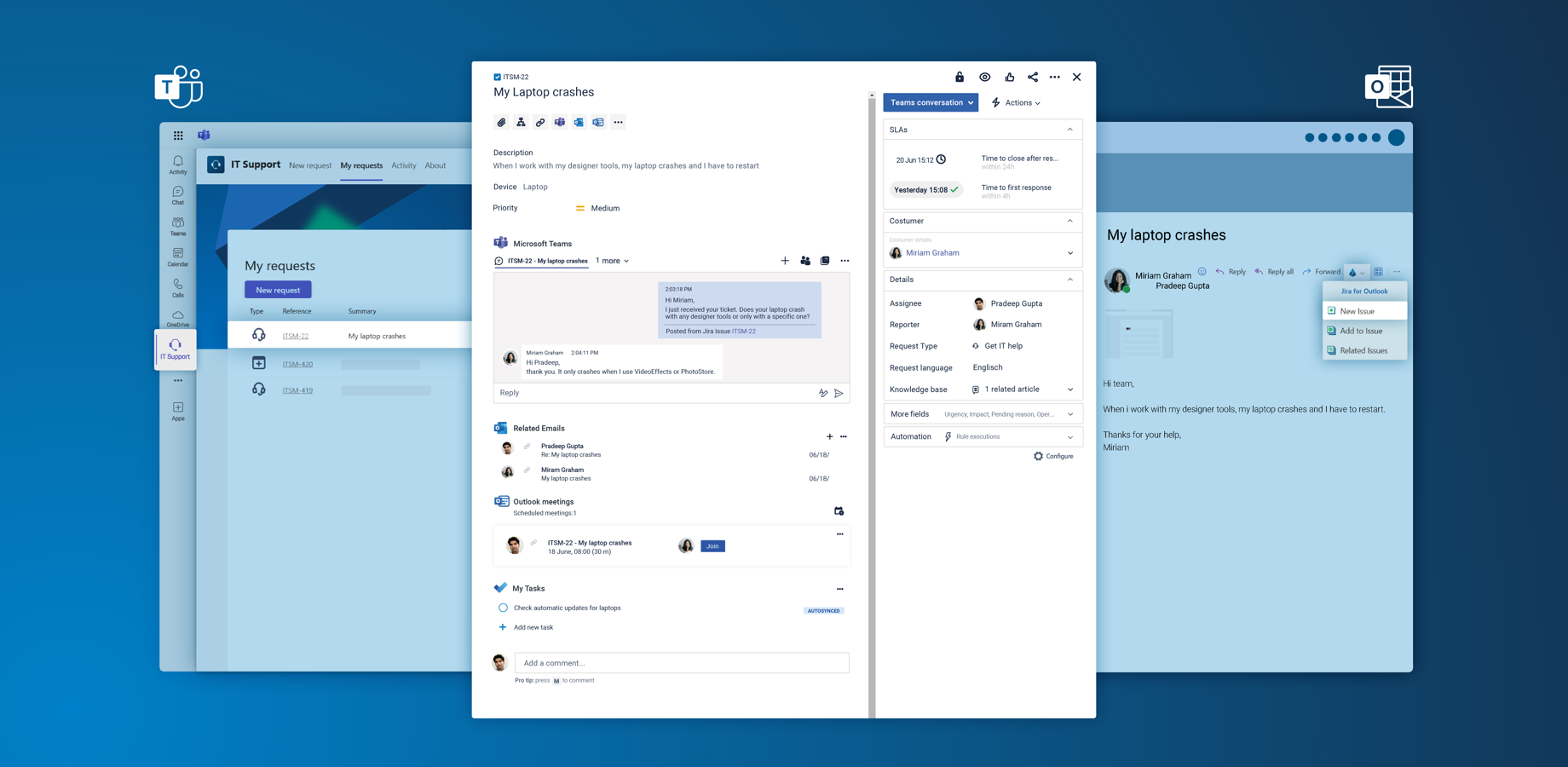Join the ITSM-22 Outlook meeting
The width and height of the screenshot is (1568, 767).
[x=712, y=546]
